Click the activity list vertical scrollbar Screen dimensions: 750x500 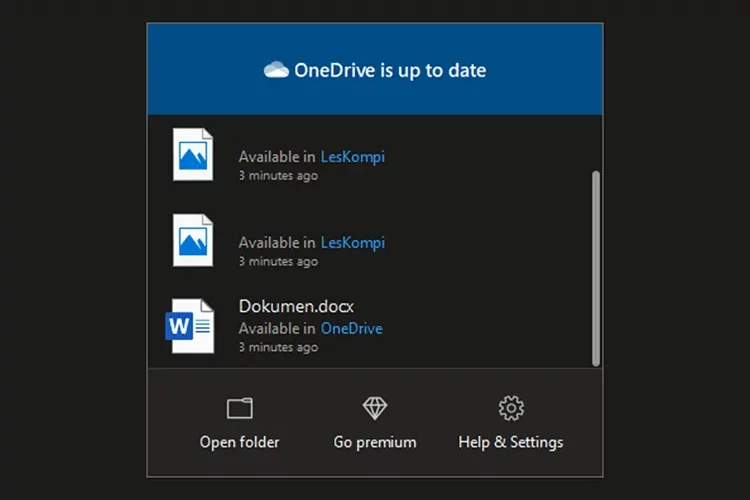pos(596,268)
